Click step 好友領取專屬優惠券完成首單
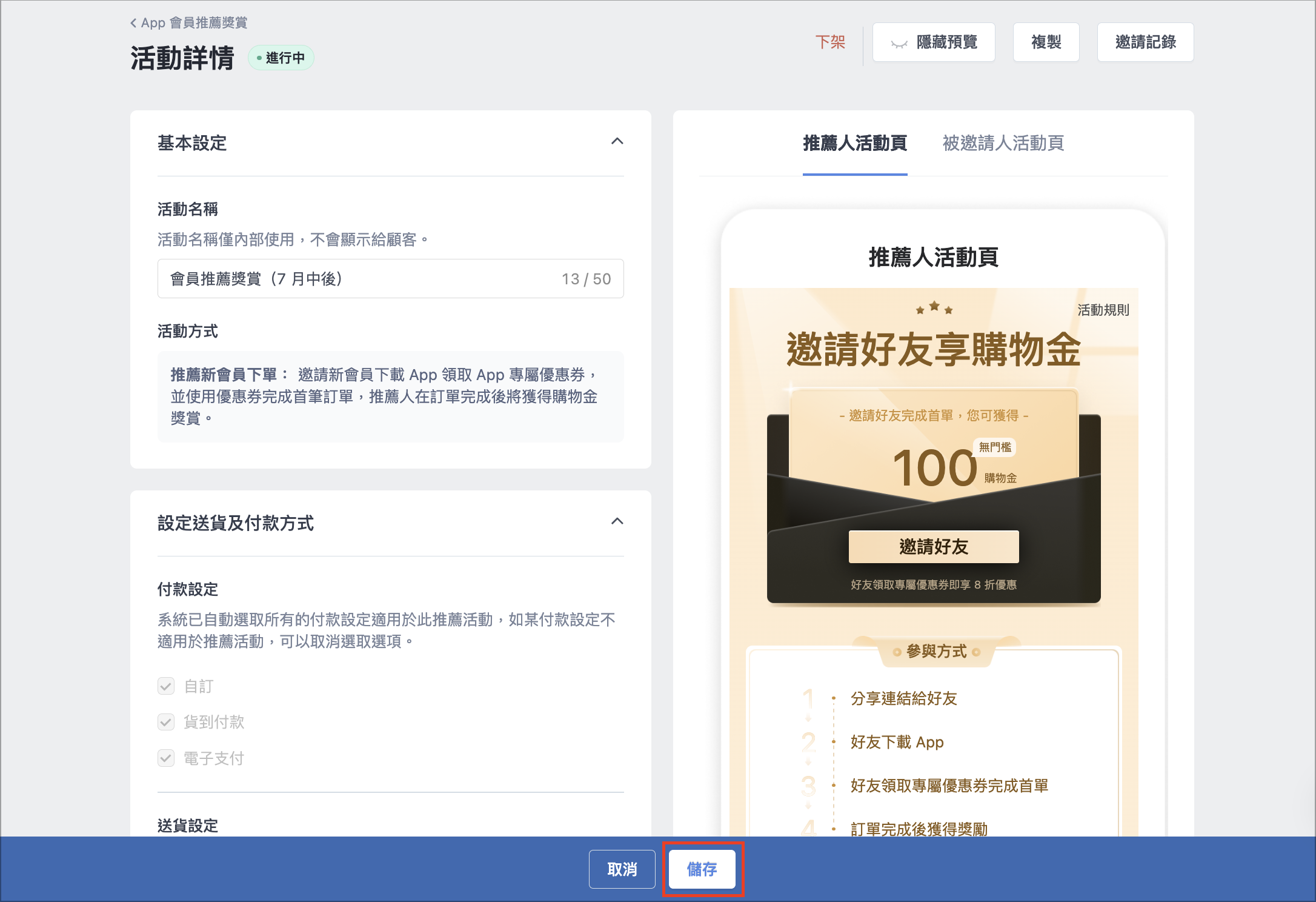1316x902 pixels. 949,786
